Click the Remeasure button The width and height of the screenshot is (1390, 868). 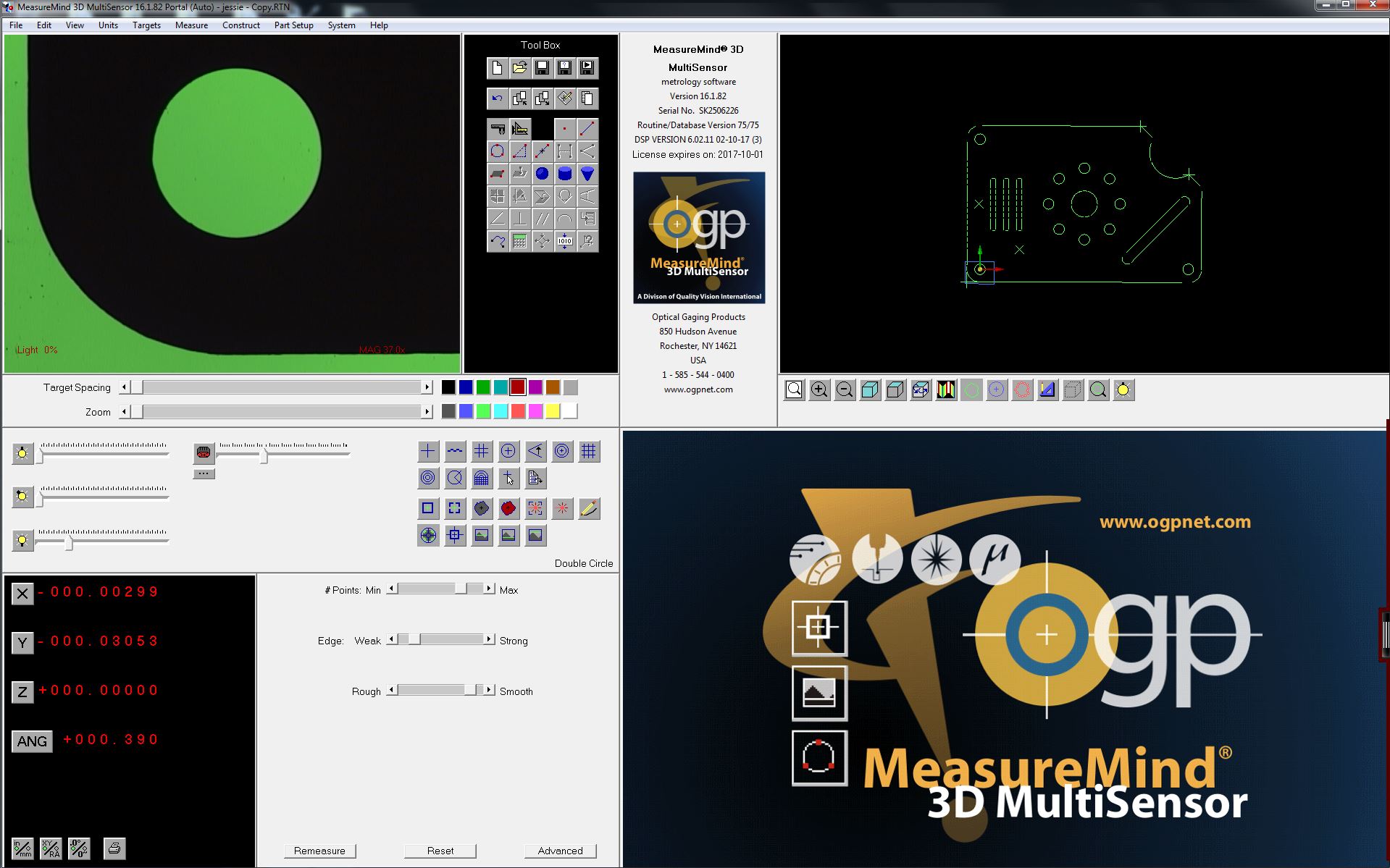319,851
